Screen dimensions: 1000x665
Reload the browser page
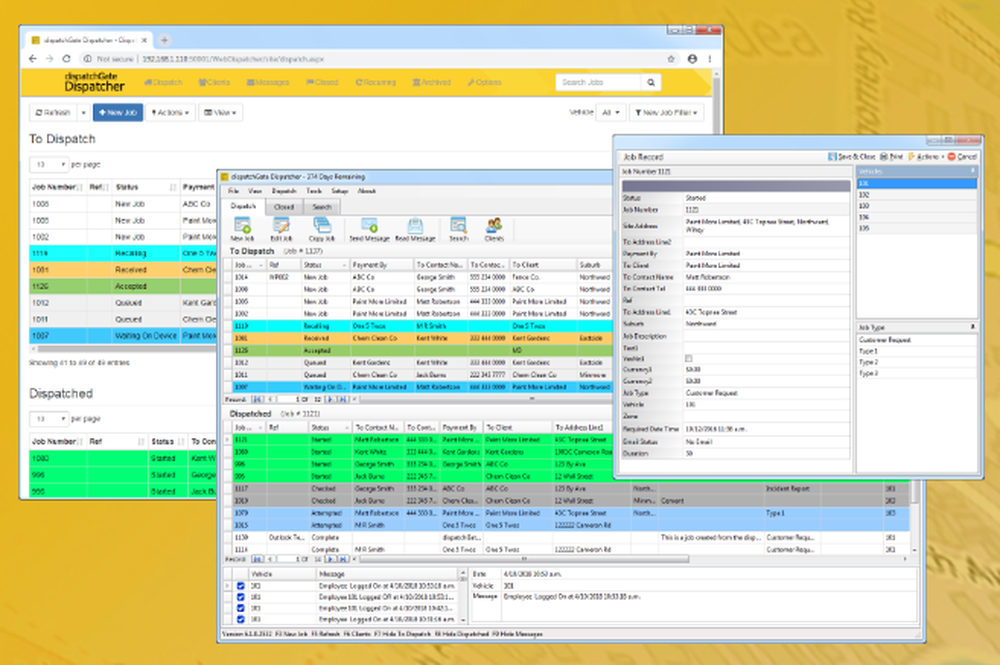click(66, 59)
